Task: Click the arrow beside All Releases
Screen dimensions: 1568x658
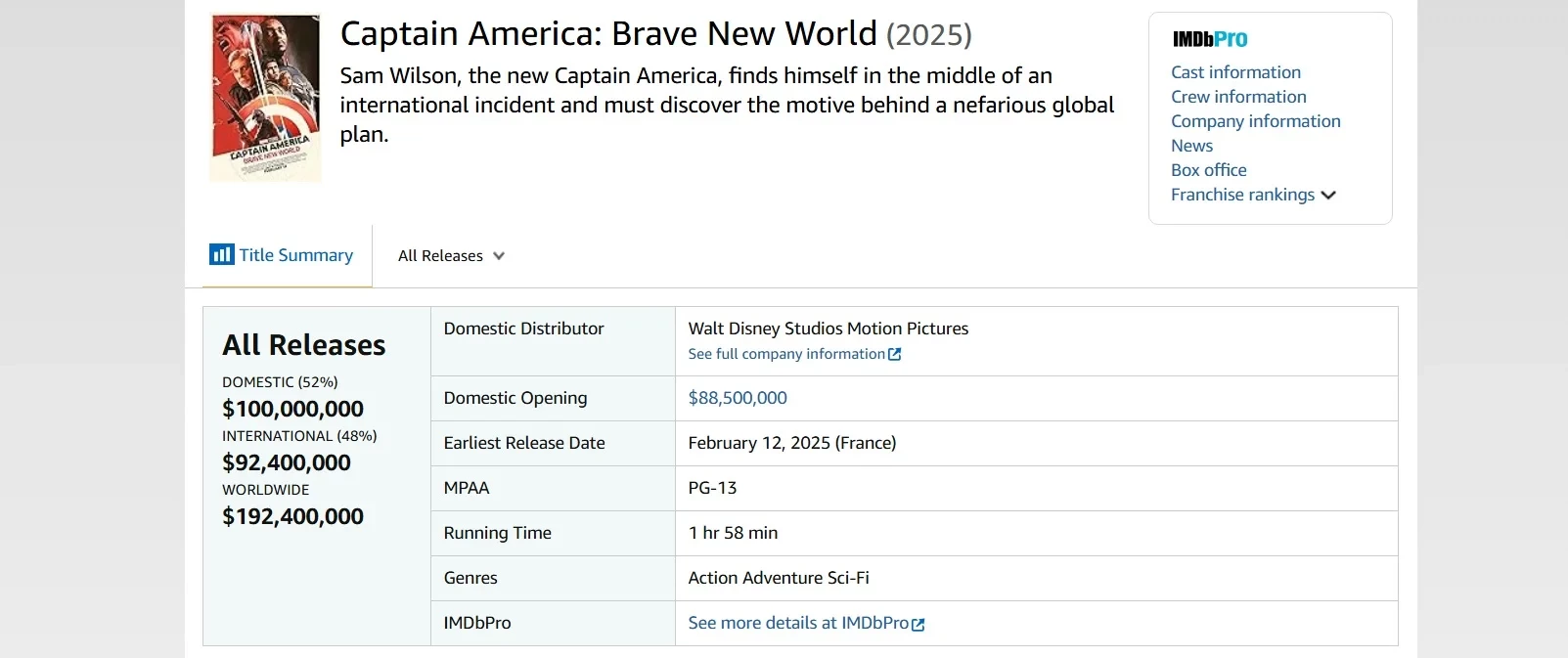Action: [x=499, y=256]
